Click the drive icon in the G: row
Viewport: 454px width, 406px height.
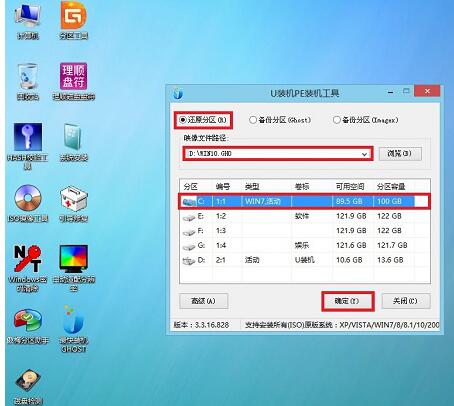[189, 246]
